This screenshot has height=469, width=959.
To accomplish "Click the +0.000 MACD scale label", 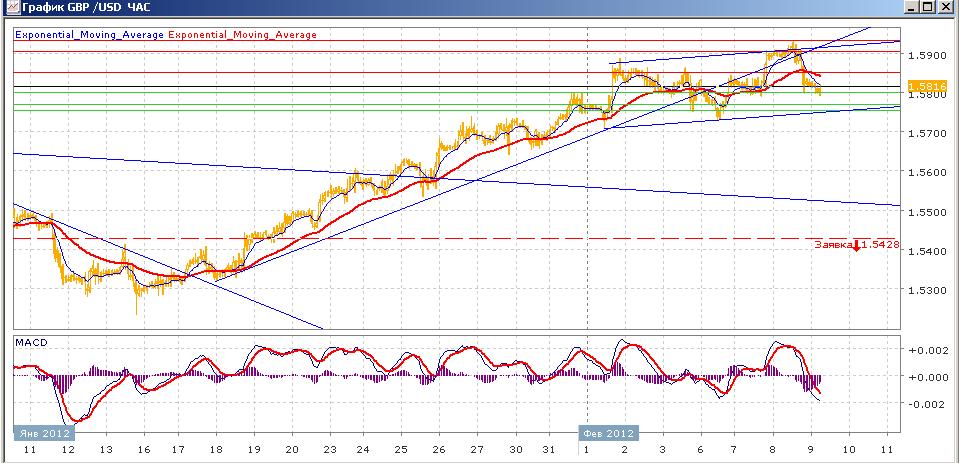I will (926, 377).
